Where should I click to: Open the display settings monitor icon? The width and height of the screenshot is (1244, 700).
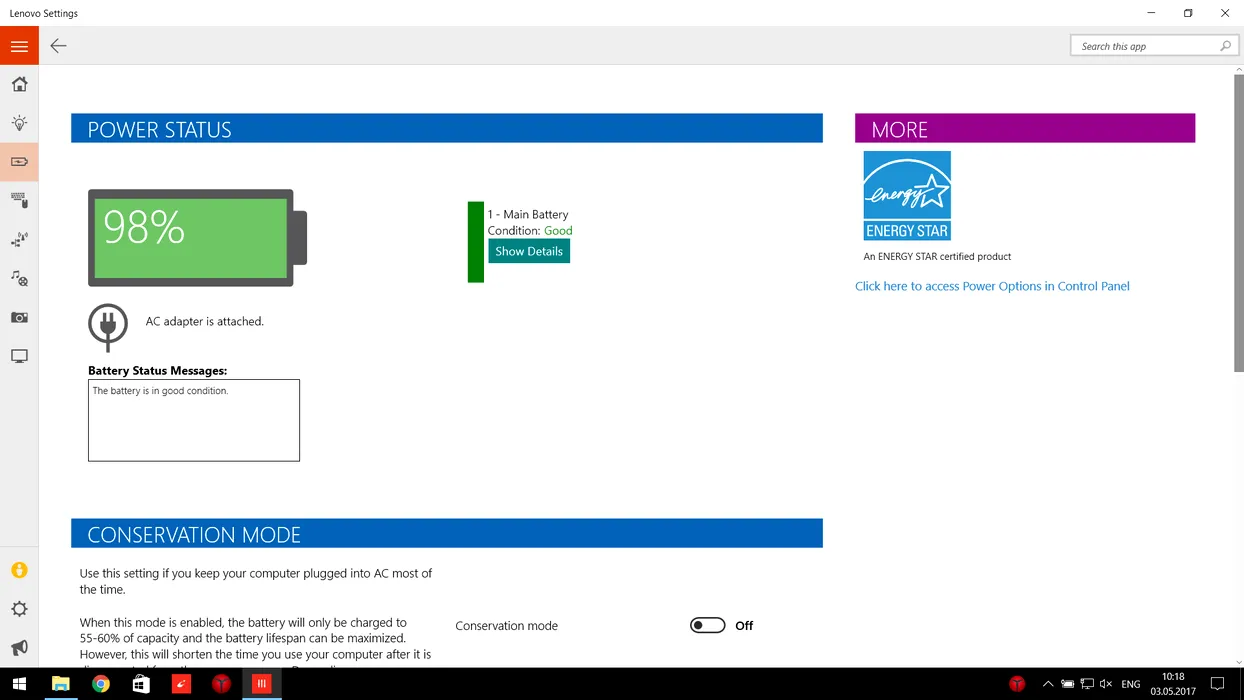19,356
